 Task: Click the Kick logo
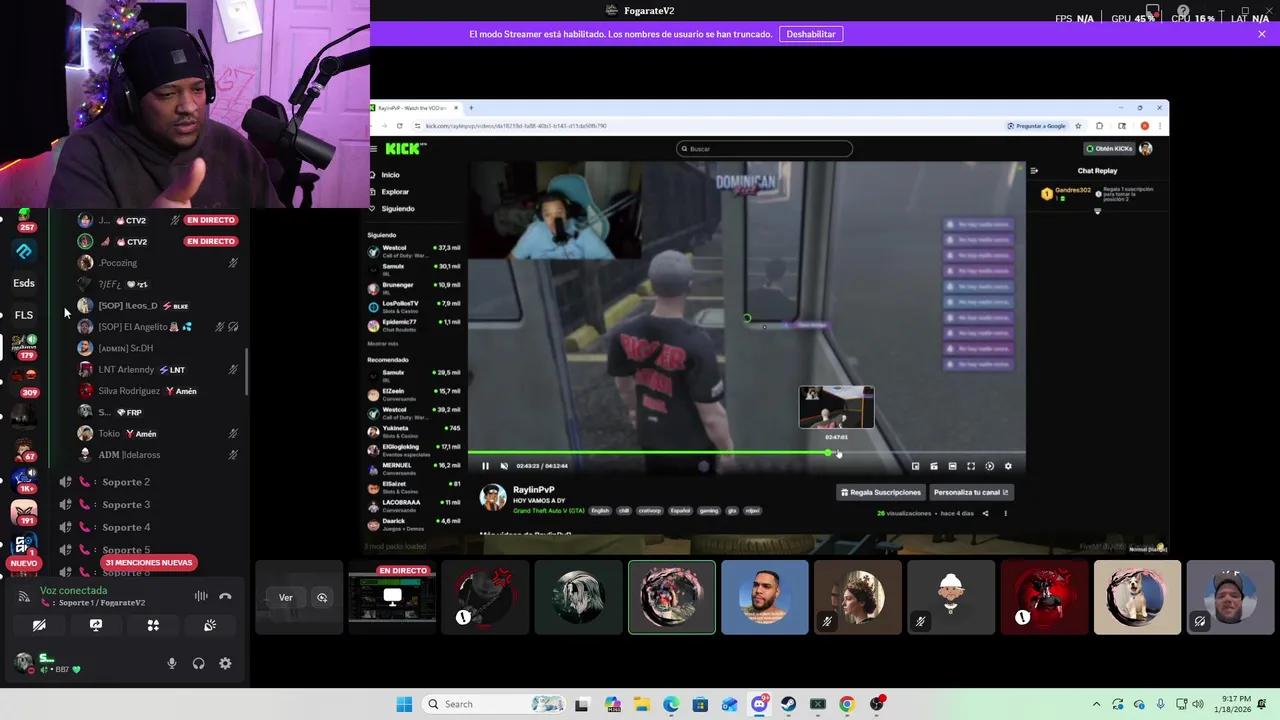click(x=405, y=149)
